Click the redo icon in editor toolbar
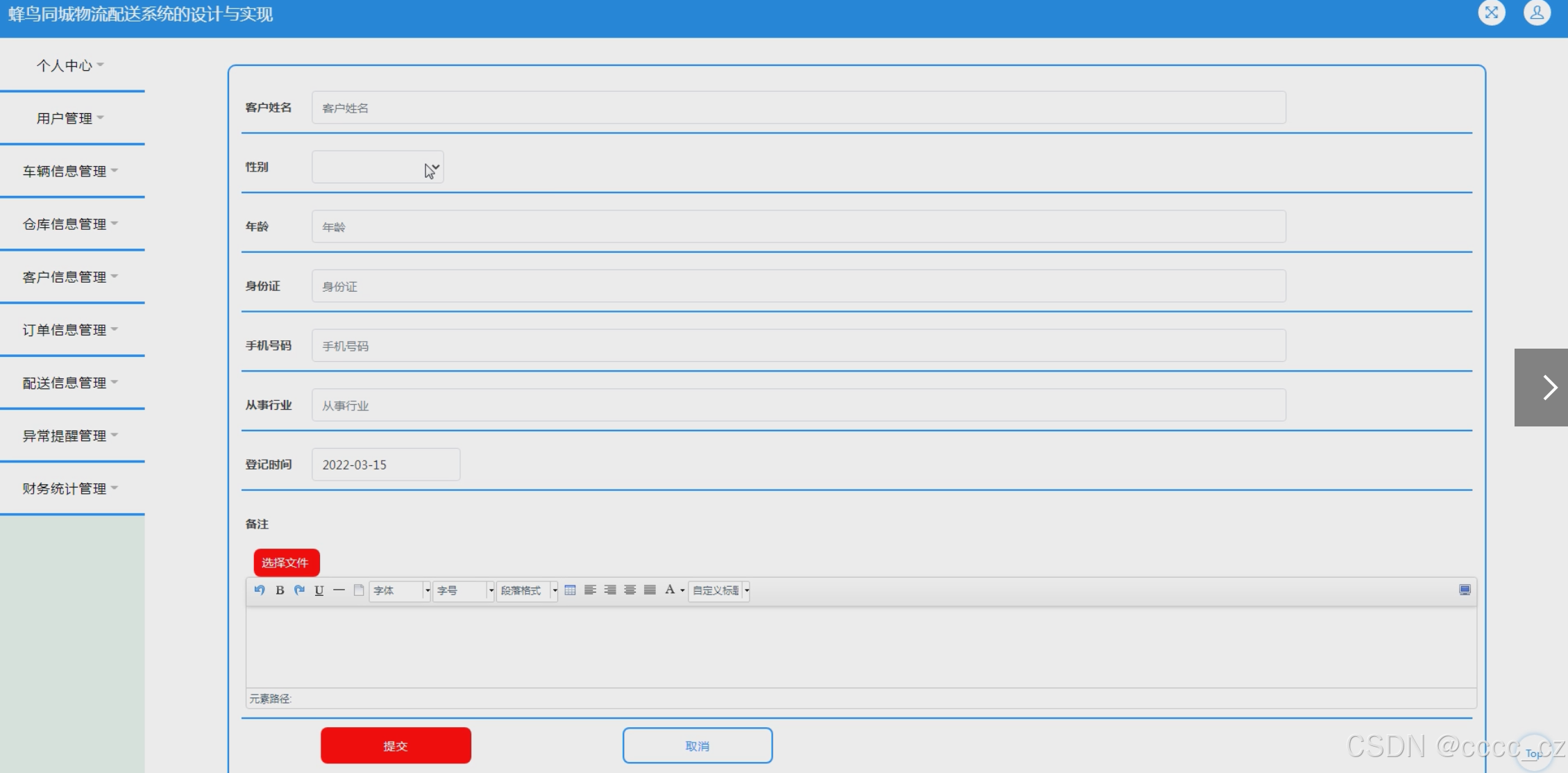The image size is (1568, 773). point(299,590)
